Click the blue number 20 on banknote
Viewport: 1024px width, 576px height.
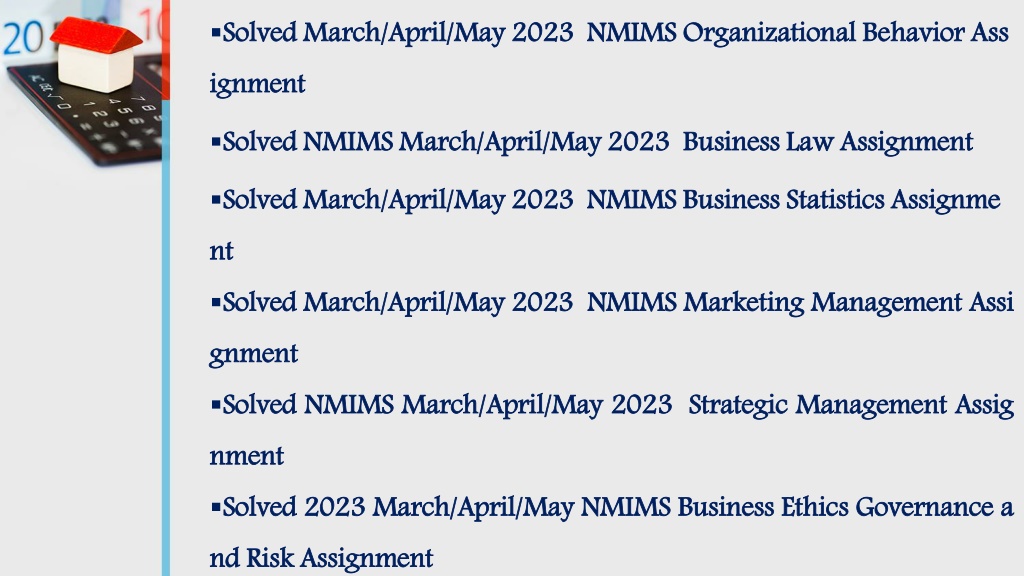24,38
